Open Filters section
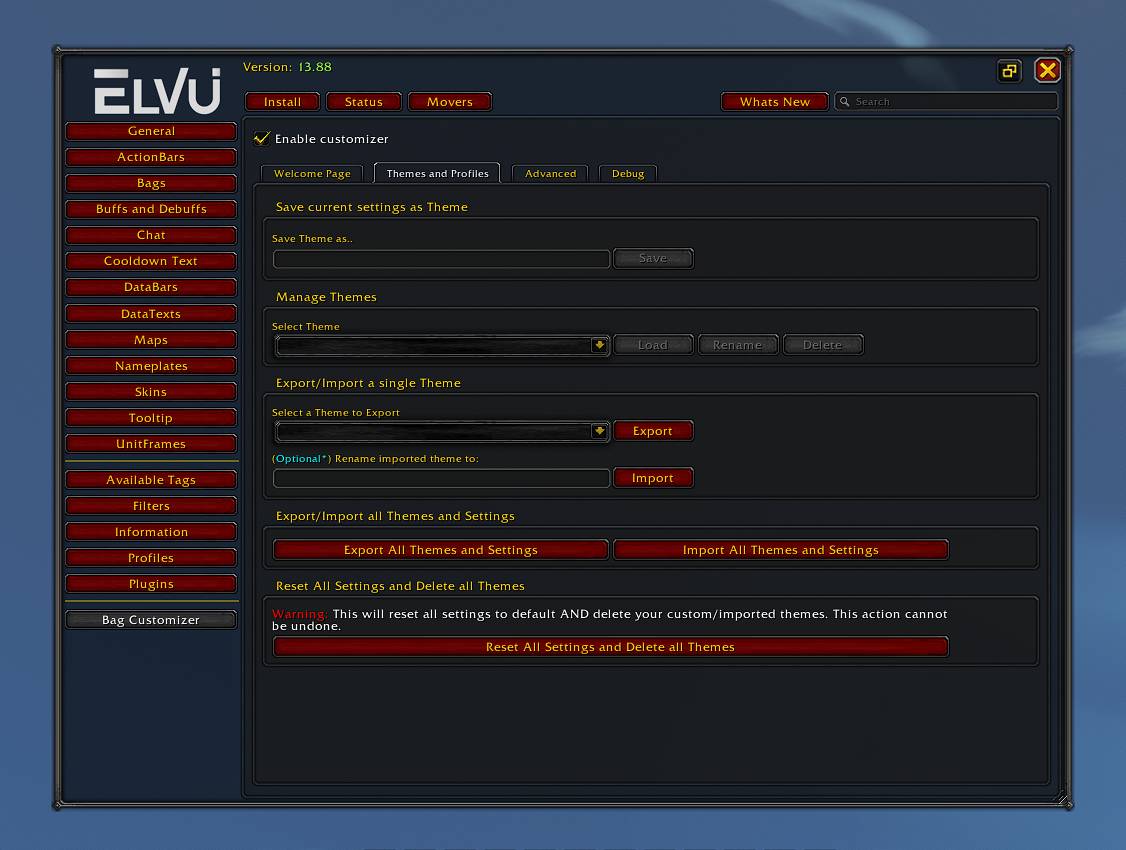This screenshot has width=1126, height=850. [151, 506]
